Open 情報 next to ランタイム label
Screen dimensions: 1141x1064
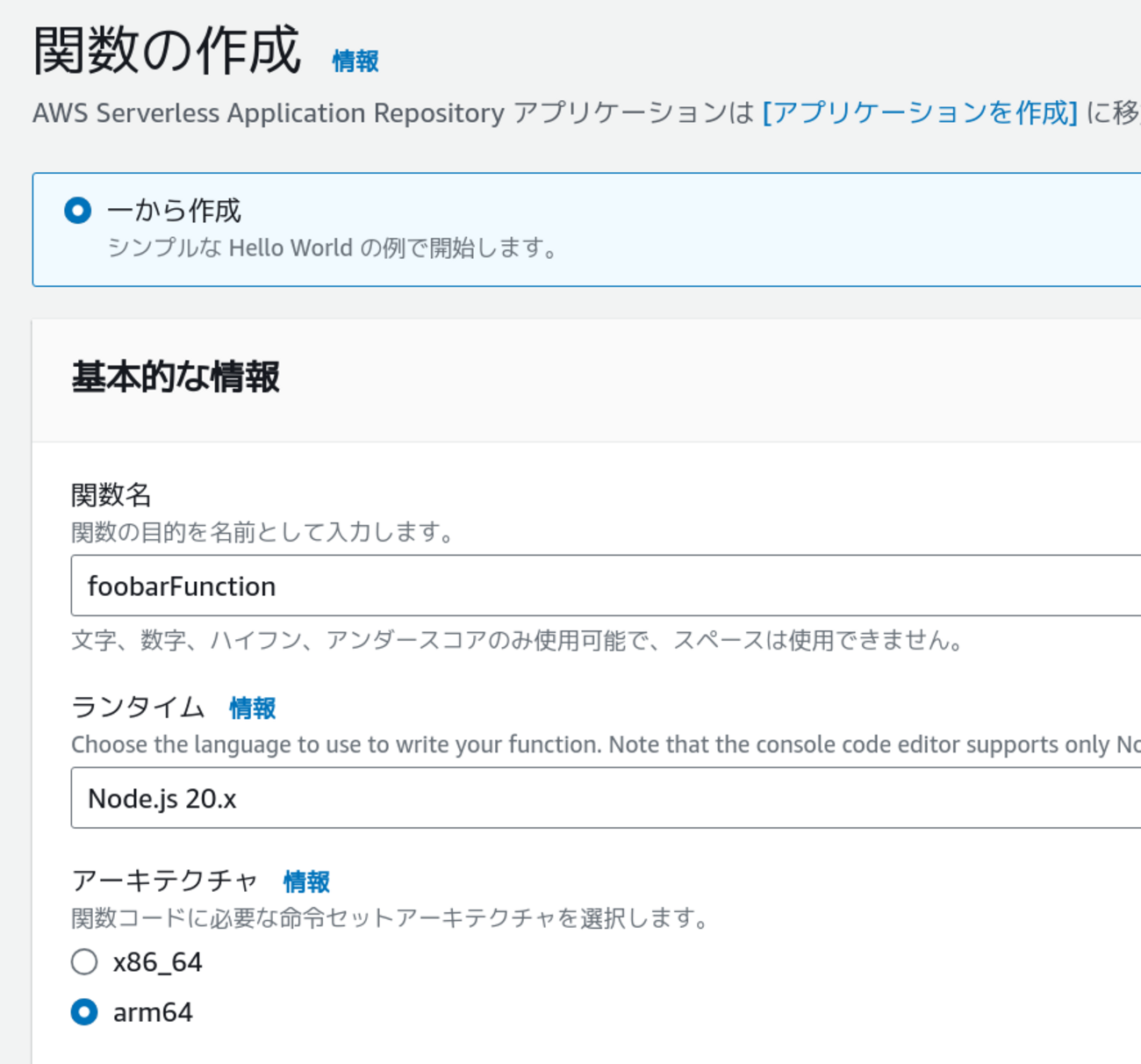click(x=252, y=708)
